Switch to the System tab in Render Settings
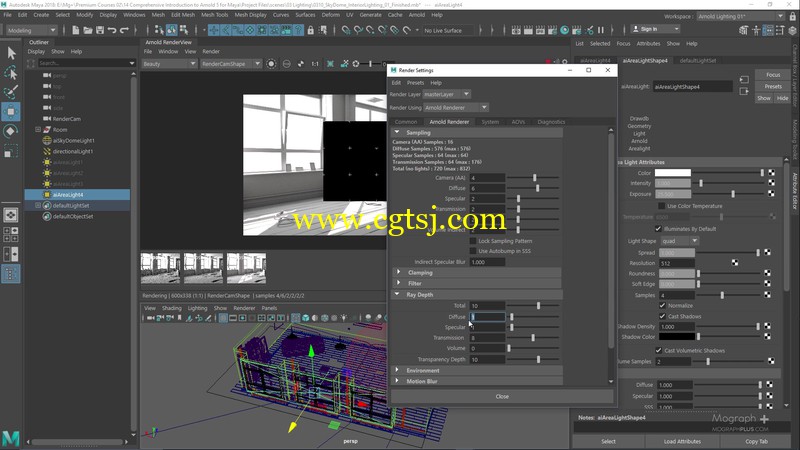 coord(490,122)
